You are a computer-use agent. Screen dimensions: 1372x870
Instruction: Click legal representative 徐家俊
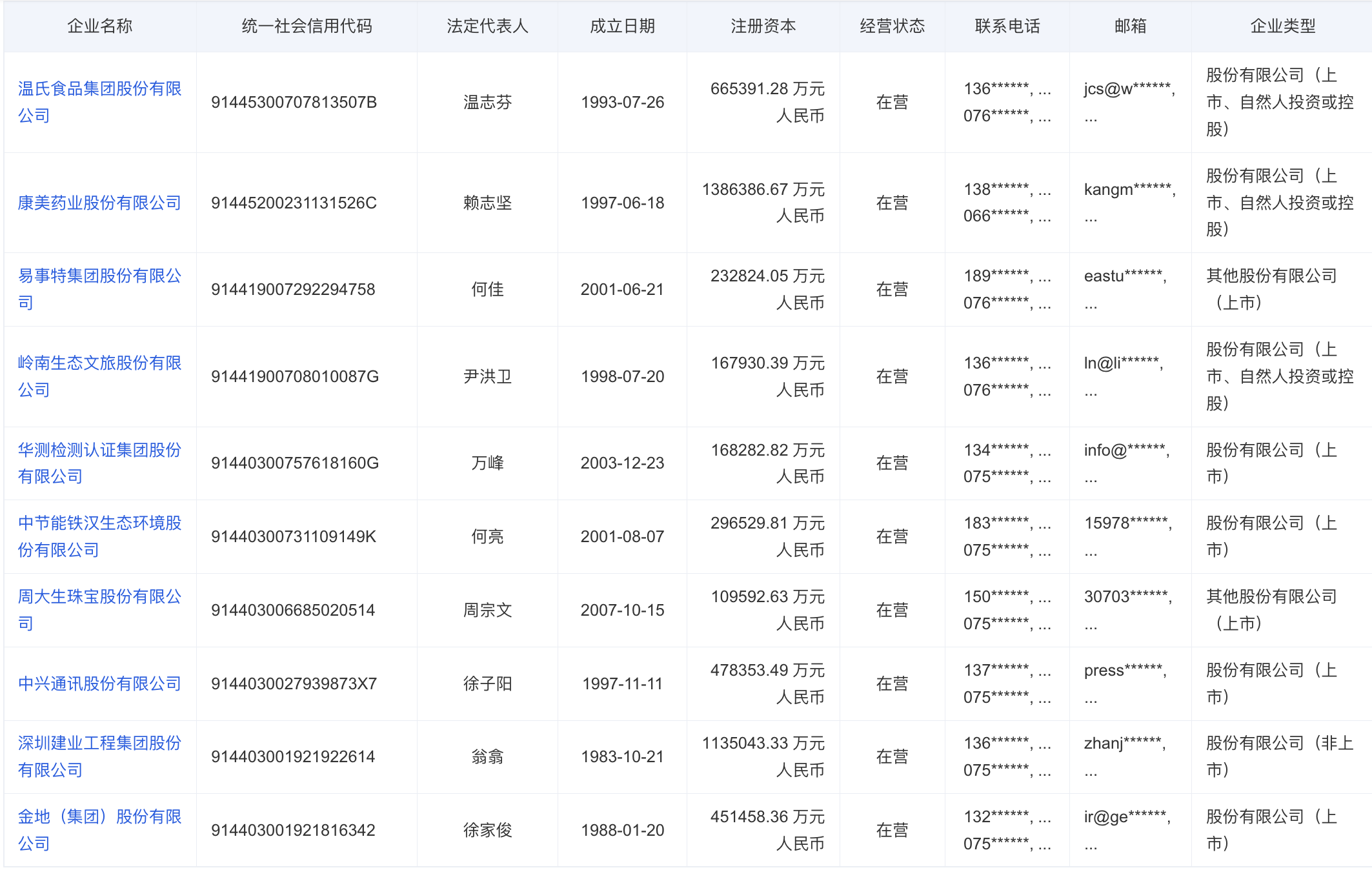click(x=487, y=830)
